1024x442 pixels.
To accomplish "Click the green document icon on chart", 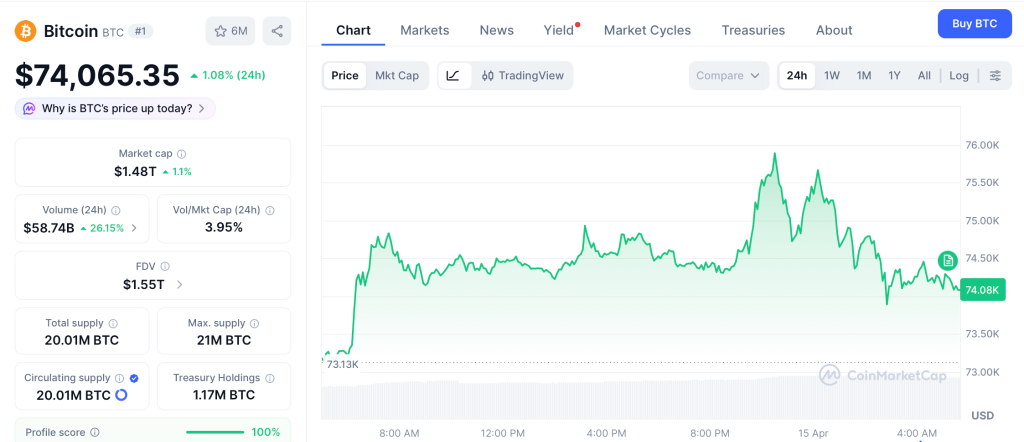I will (x=947, y=261).
